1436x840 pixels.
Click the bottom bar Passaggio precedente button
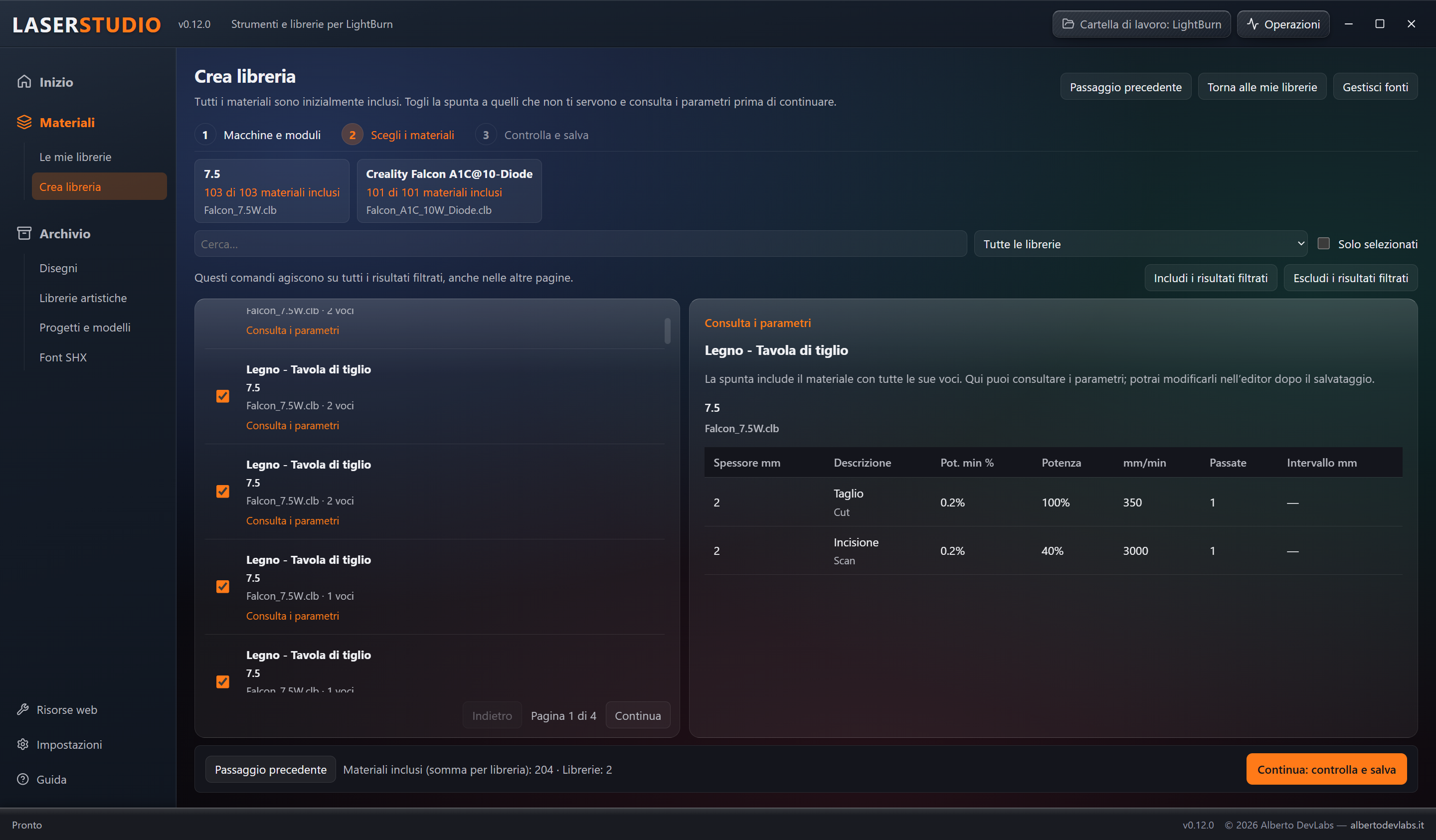[271, 769]
